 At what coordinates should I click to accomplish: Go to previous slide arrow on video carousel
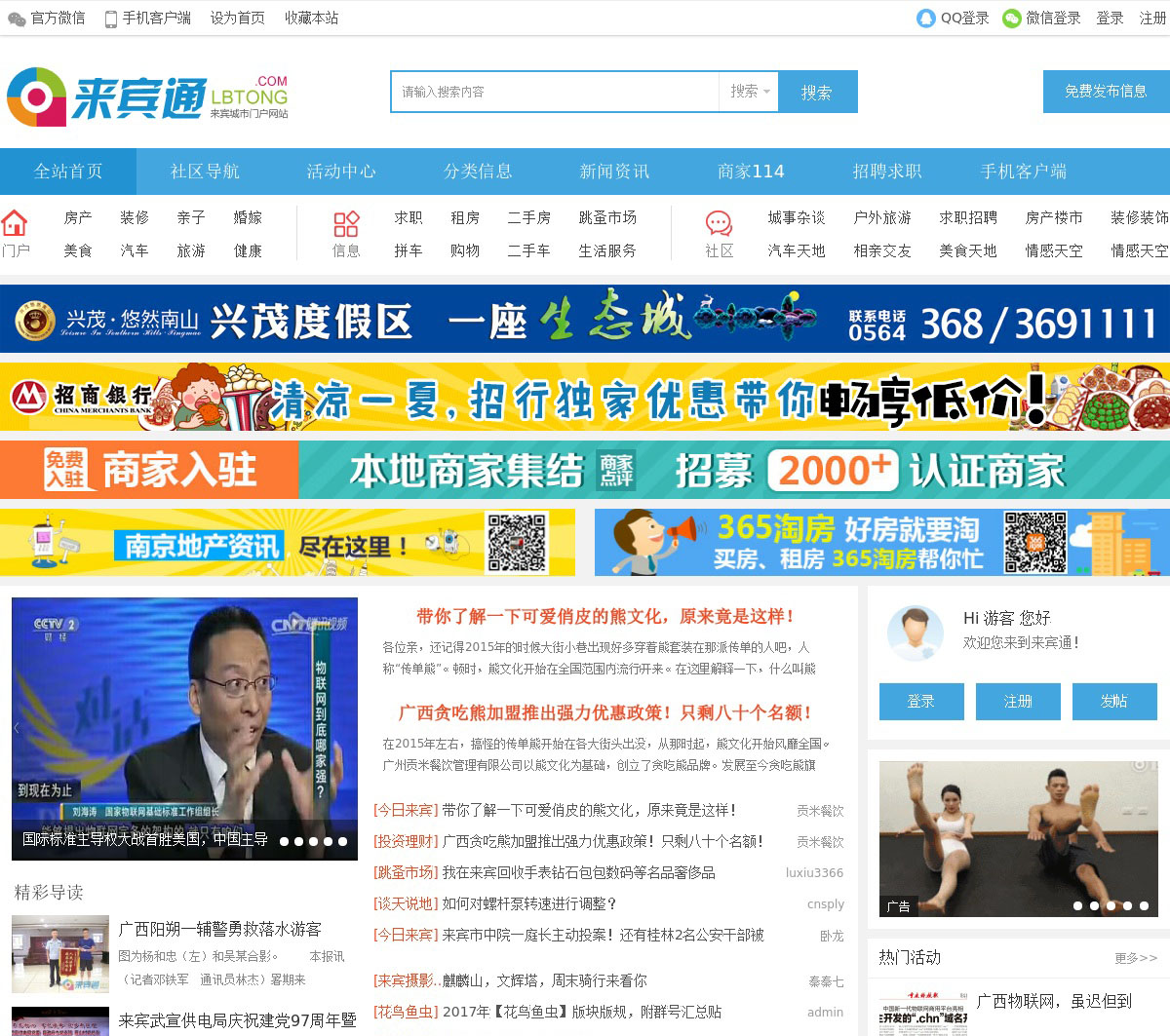(17, 728)
